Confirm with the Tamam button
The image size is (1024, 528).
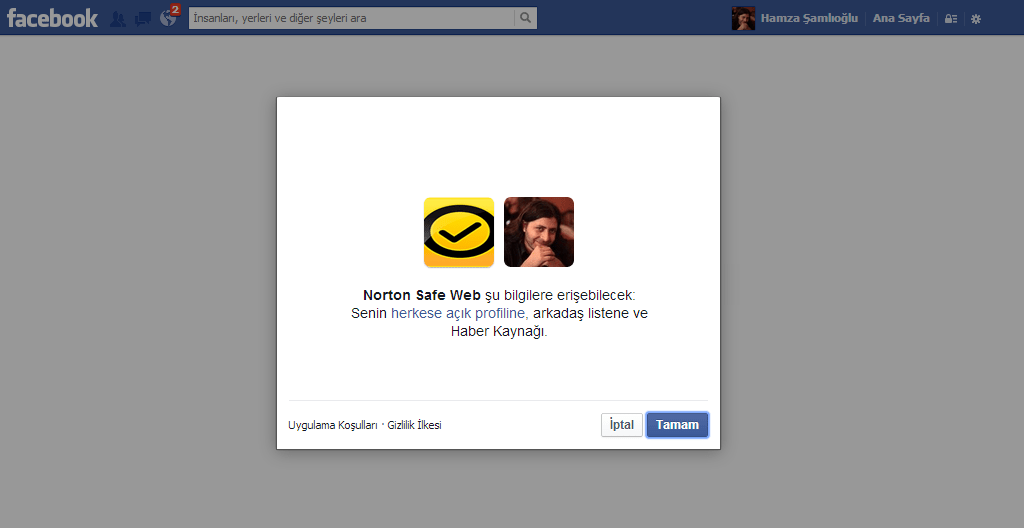(x=677, y=425)
